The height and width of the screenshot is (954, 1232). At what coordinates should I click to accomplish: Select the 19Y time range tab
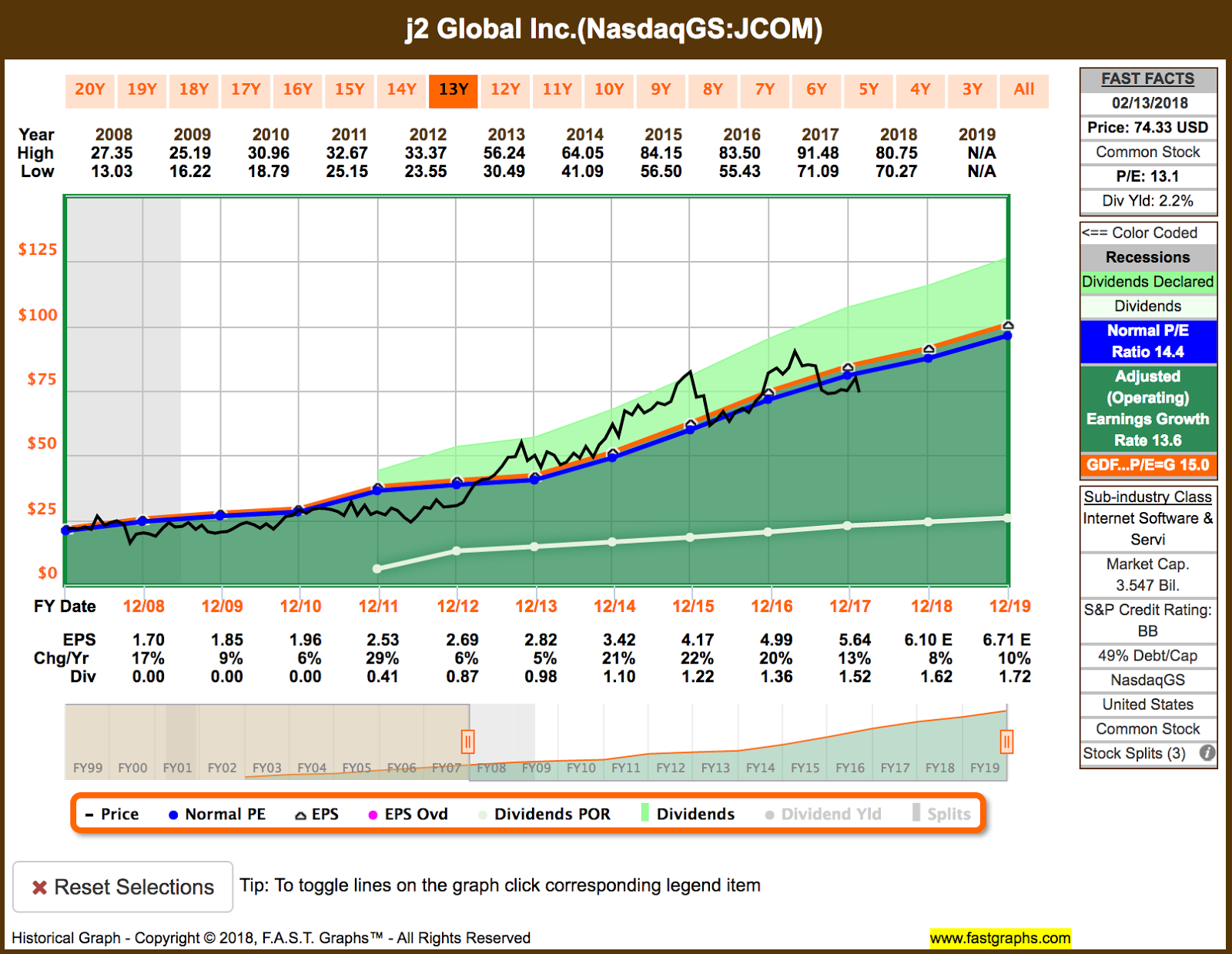142,90
